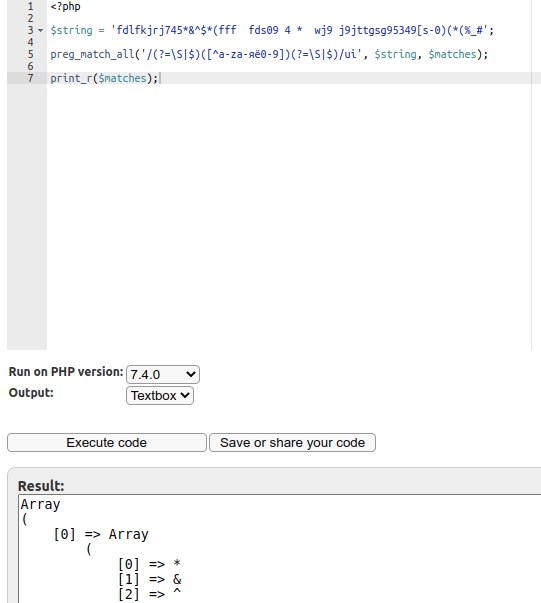
Task: Click the Run on PHP version label
Action: tap(66, 372)
